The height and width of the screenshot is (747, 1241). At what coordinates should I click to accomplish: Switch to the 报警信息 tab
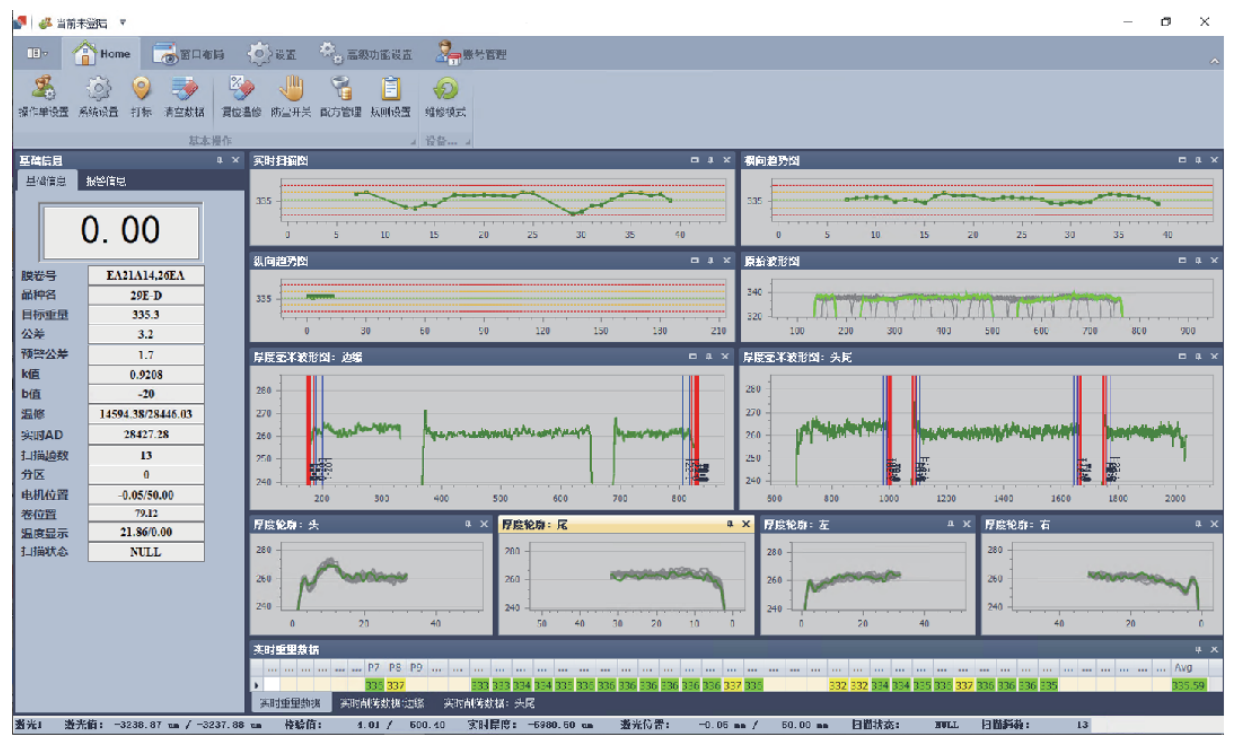pyautogui.click(x=106, y=181)
